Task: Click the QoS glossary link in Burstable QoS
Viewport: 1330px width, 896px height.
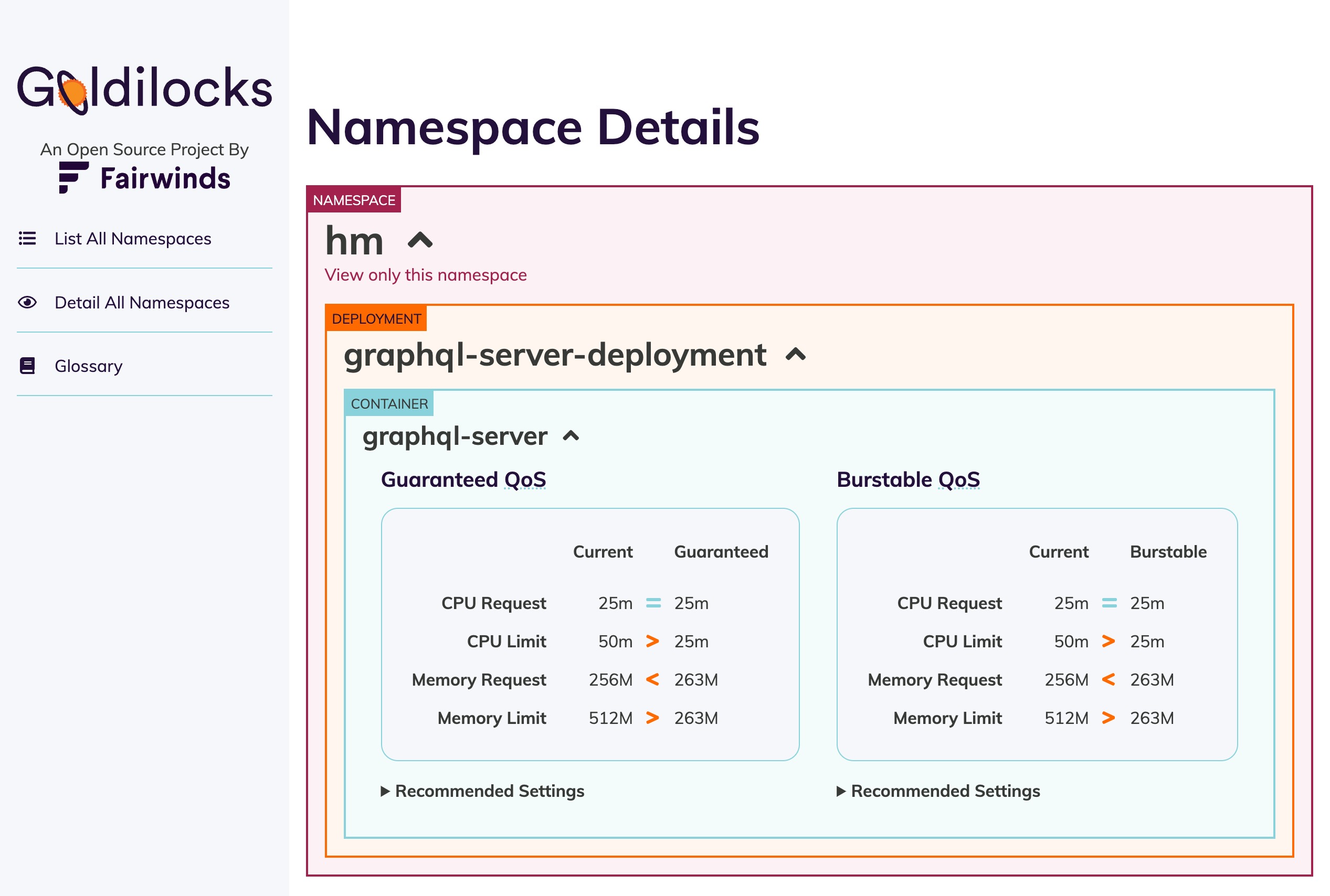Action: (x=958, y=479)
